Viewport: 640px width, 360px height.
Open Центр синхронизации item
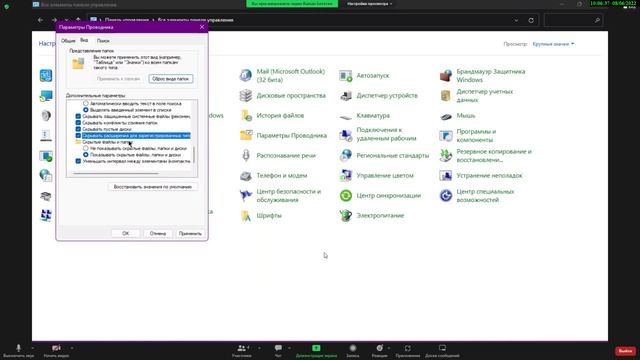pos(380,196)
